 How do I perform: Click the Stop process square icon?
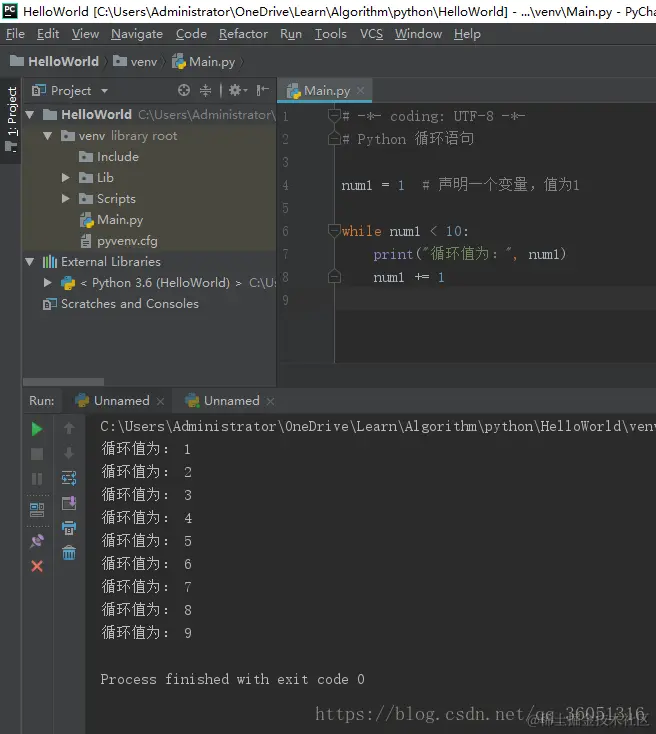(37, 454)
